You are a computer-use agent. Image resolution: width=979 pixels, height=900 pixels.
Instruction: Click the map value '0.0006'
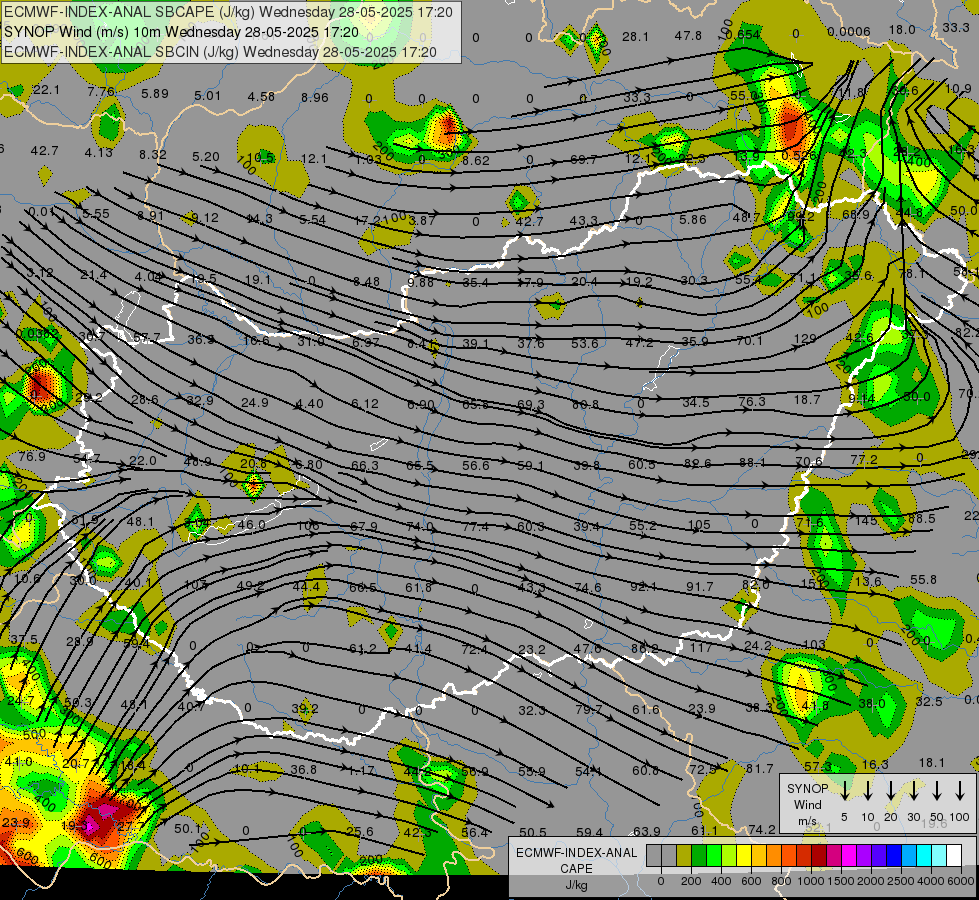pos(849,32)
